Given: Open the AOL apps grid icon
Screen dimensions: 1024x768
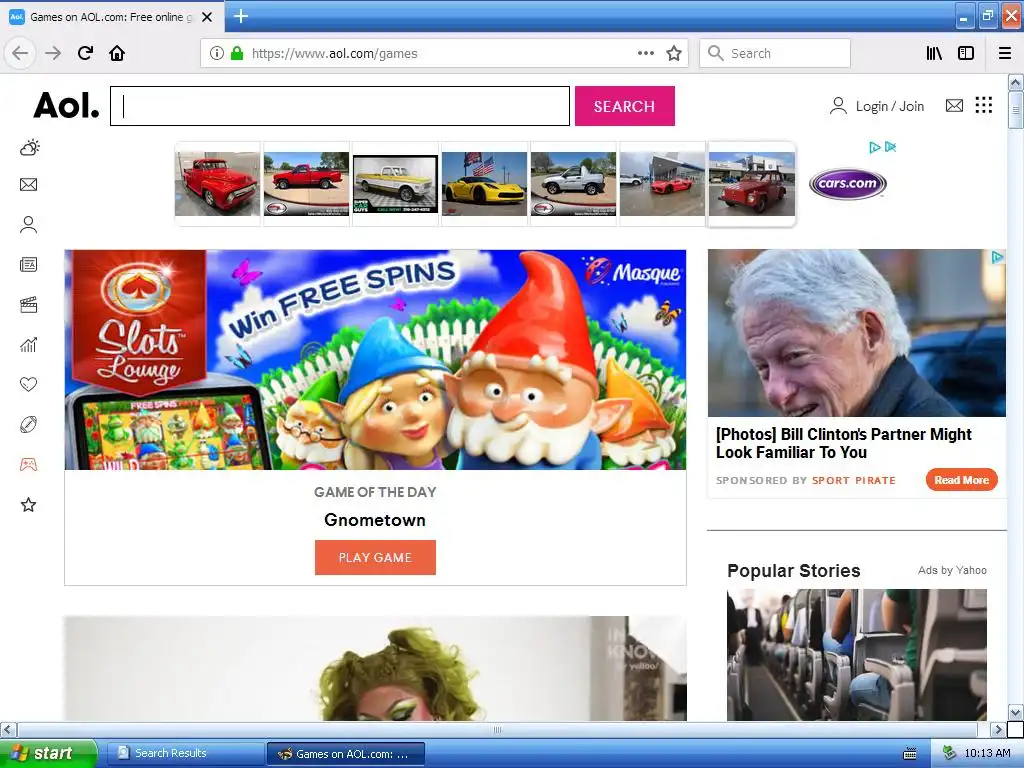Looking at the screenshot, I should [984, 105].
